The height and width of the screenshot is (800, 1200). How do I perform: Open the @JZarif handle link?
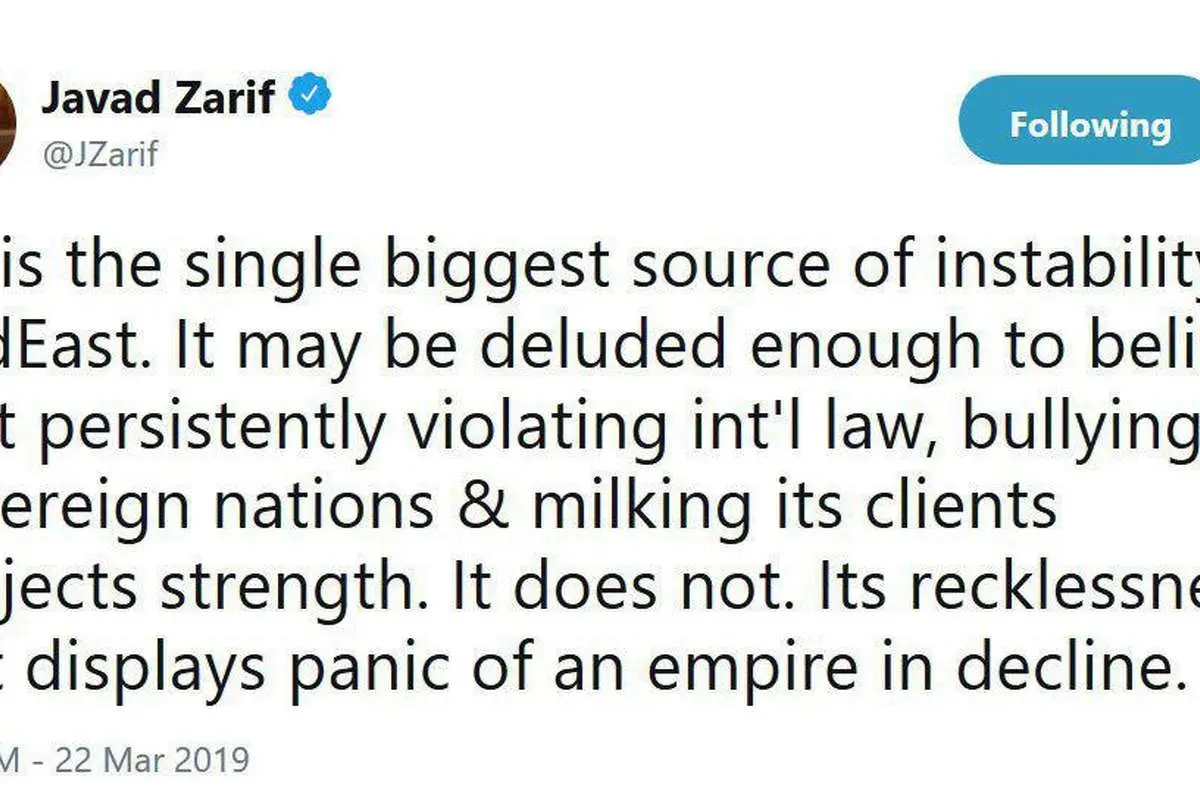(99, 154)
